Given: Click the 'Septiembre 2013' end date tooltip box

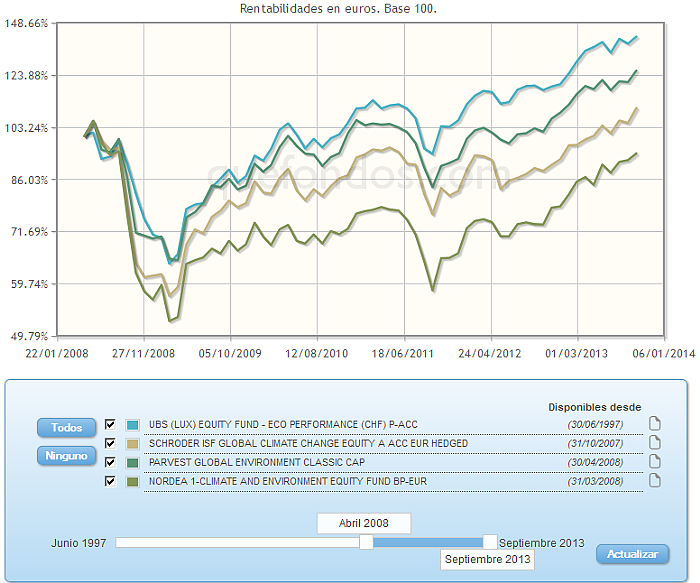Looking at the screenshot, I should click(487, 559).
